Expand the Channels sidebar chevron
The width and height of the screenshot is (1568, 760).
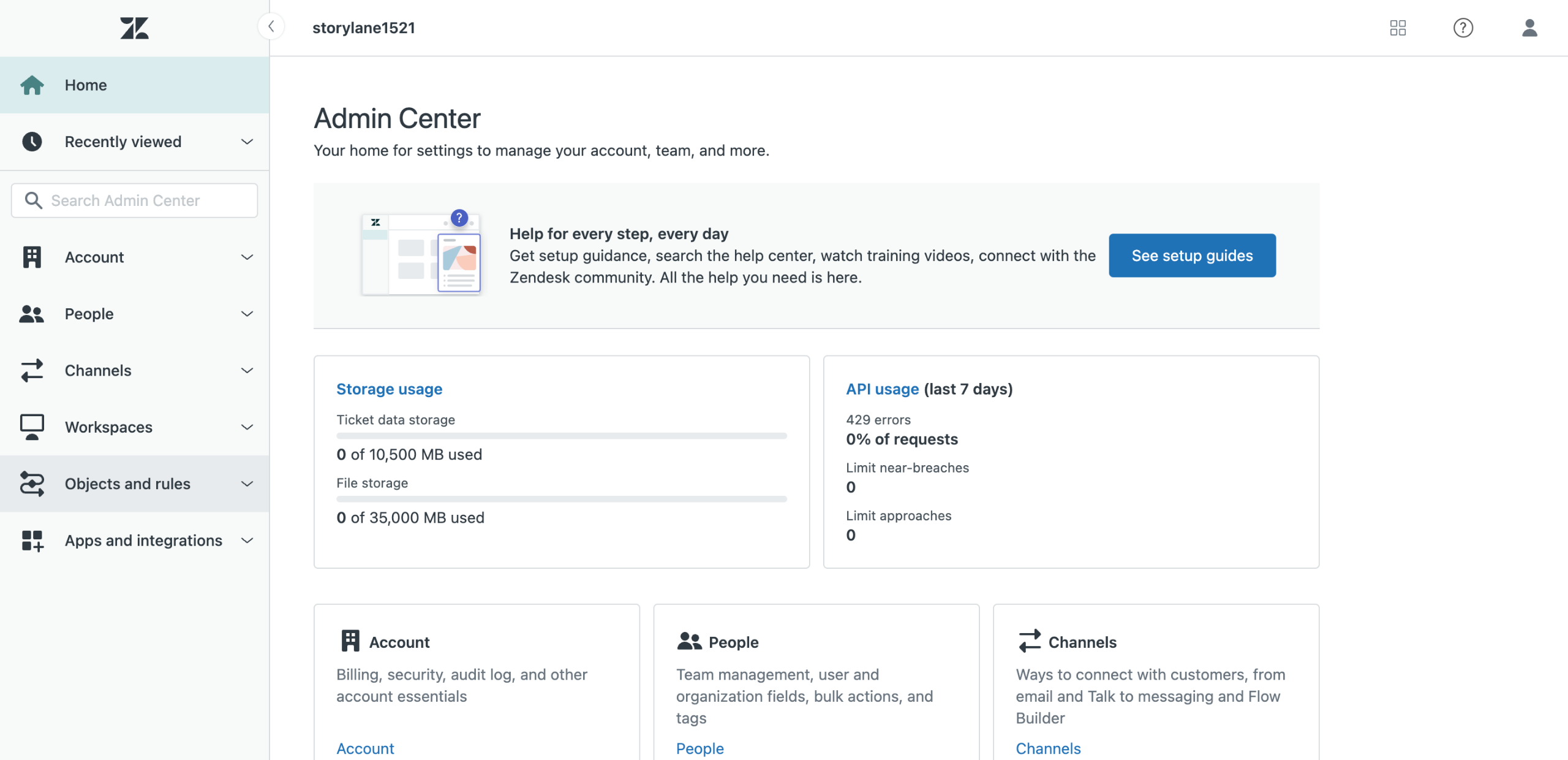247,370
